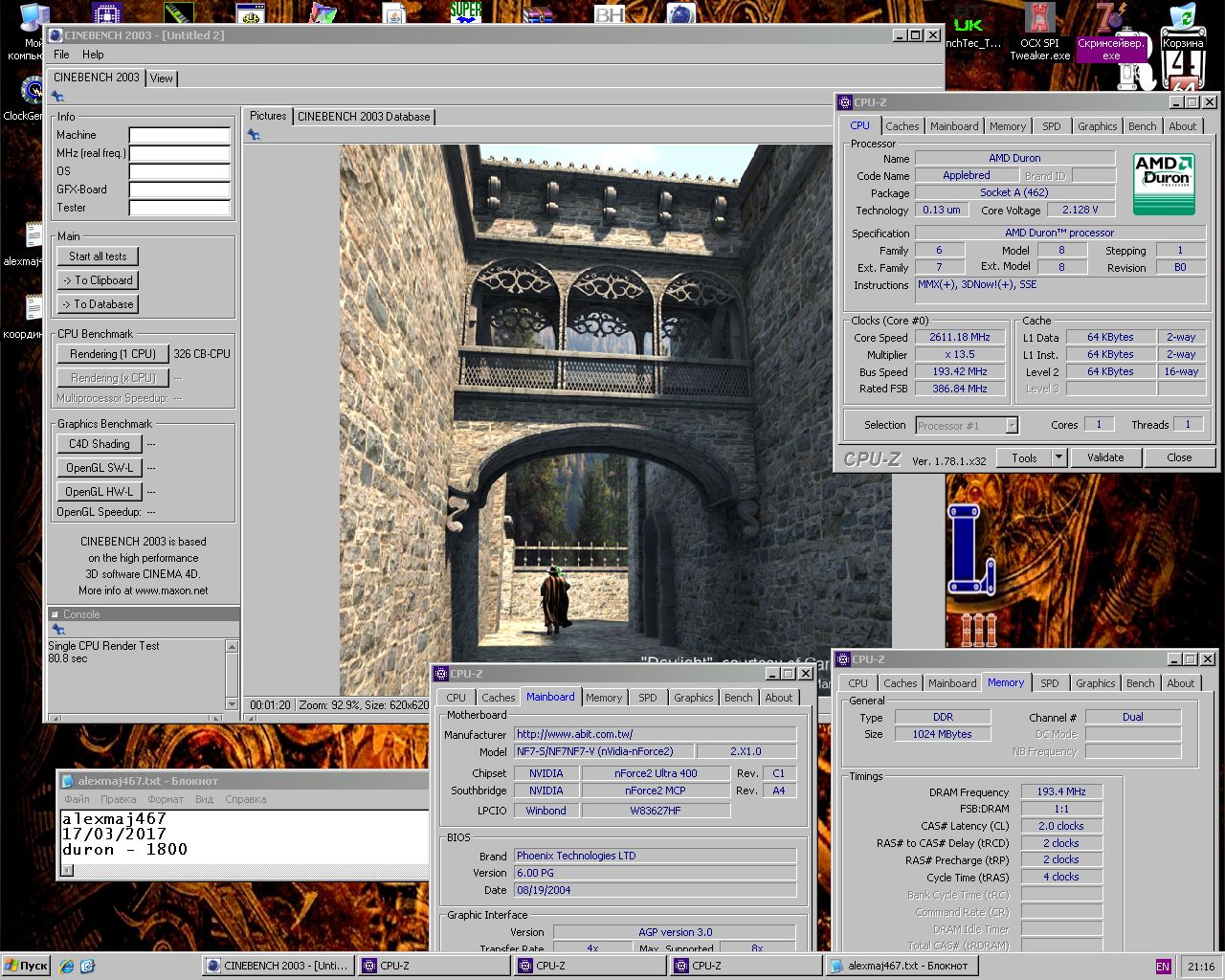This screenshot has width=1225, height=980.
Task: Click the pin icon under the Console header
Action: click(57, 630)
